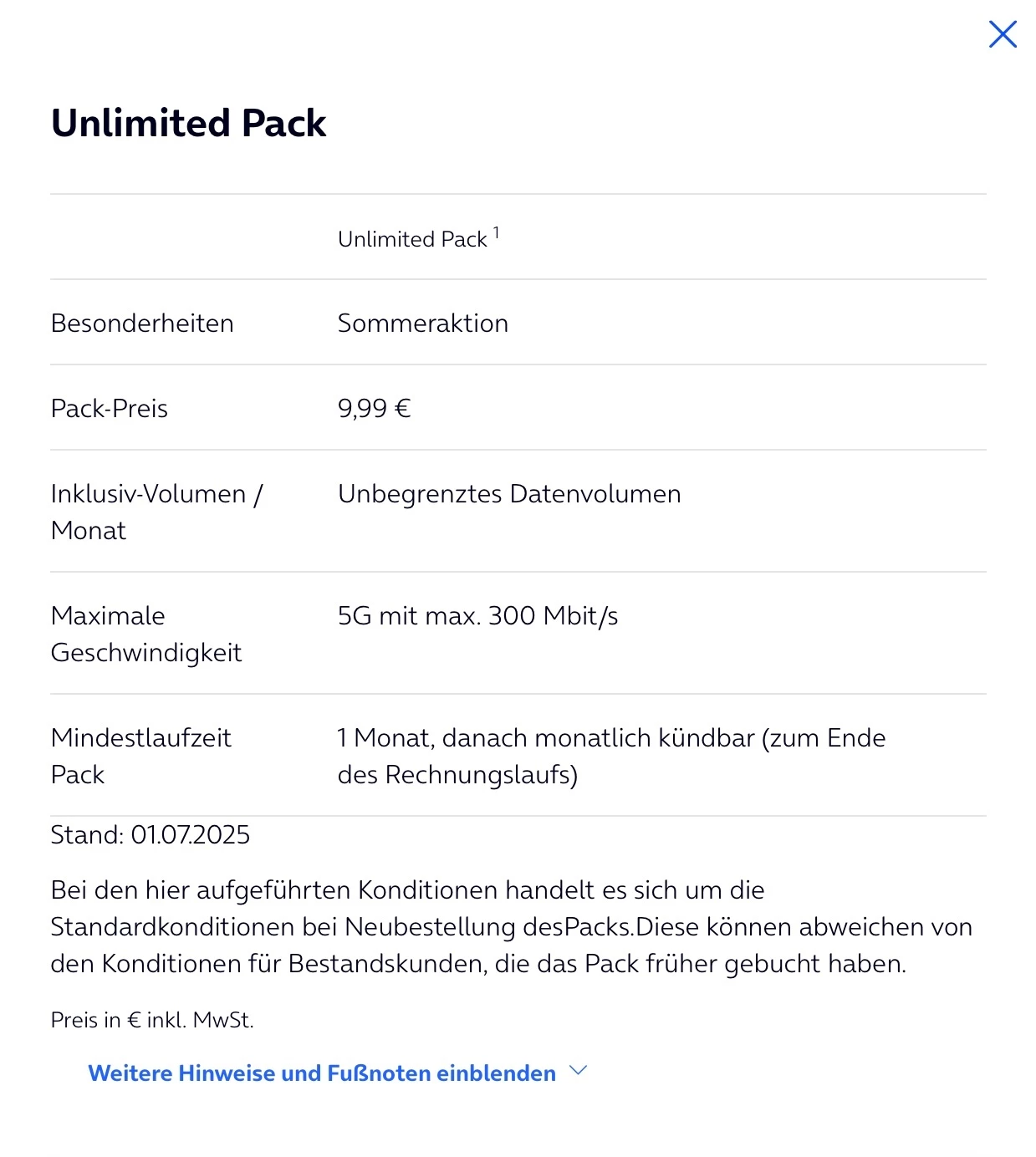The height and width of the screenshot is (1157, 1036).
Task: Click the 'Inklusiv-Volumen / Monat' label
Action: [x=156, y=512]
